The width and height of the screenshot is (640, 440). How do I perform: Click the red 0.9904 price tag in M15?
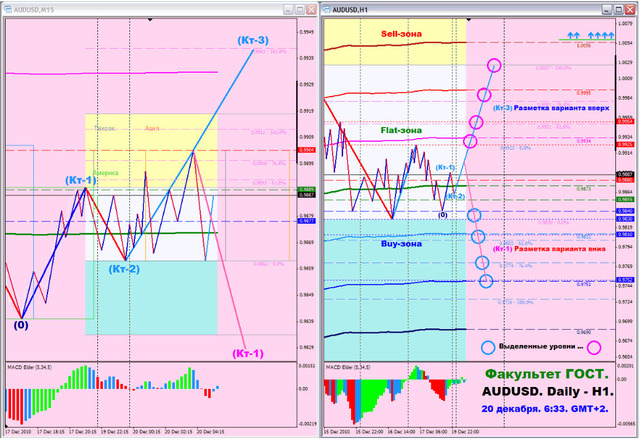click(307, 150)
